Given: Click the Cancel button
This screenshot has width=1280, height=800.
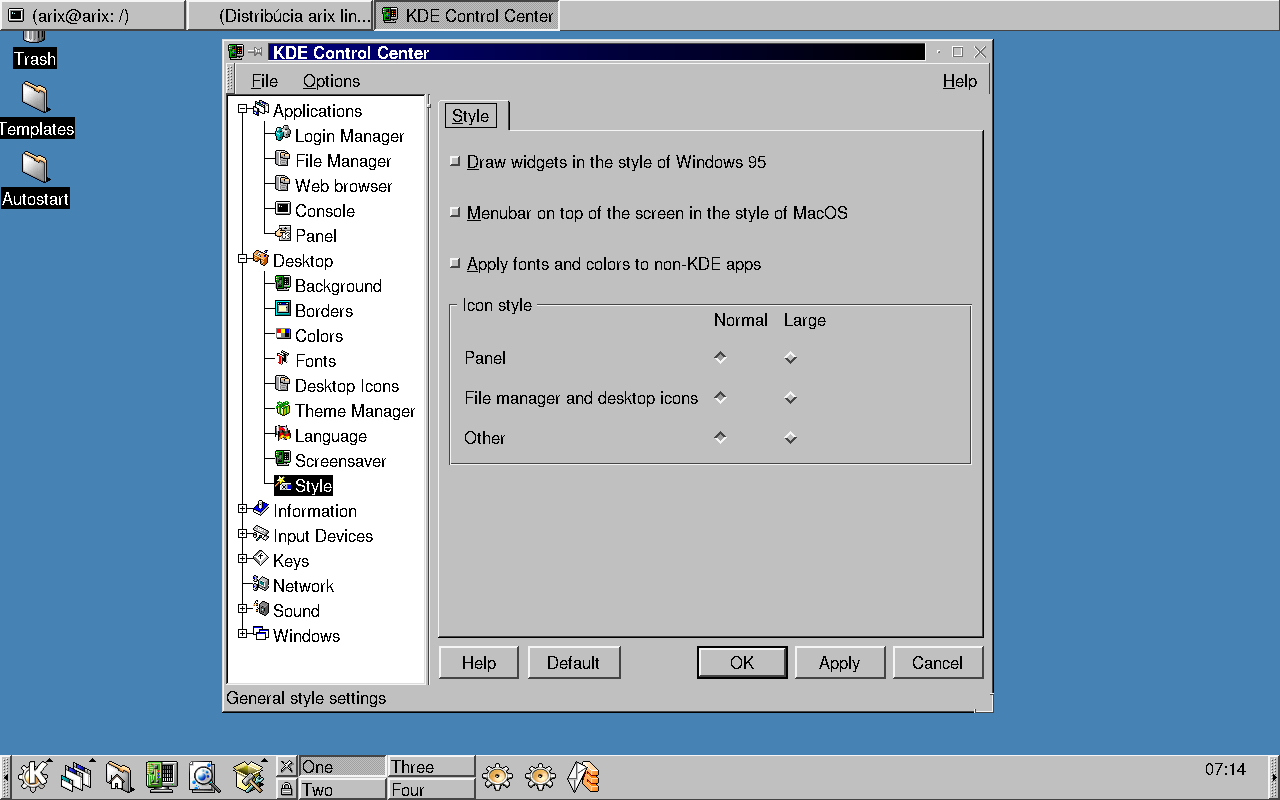Looking at the screenshot, I should (x=937, y=662).
